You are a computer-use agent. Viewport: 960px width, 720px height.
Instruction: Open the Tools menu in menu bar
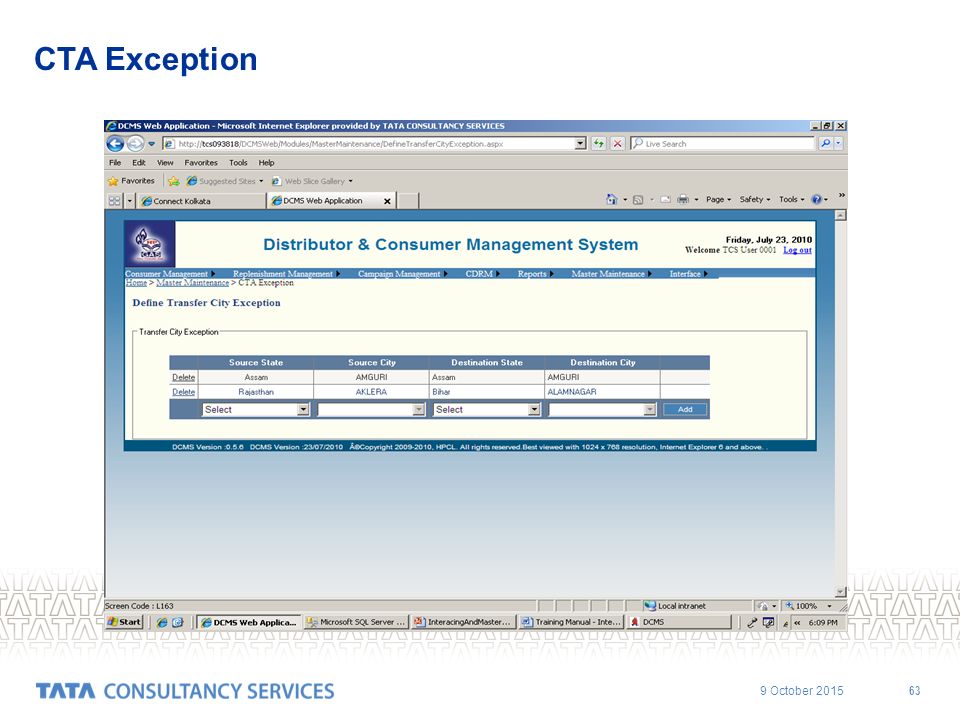click(x=238, y=163)
